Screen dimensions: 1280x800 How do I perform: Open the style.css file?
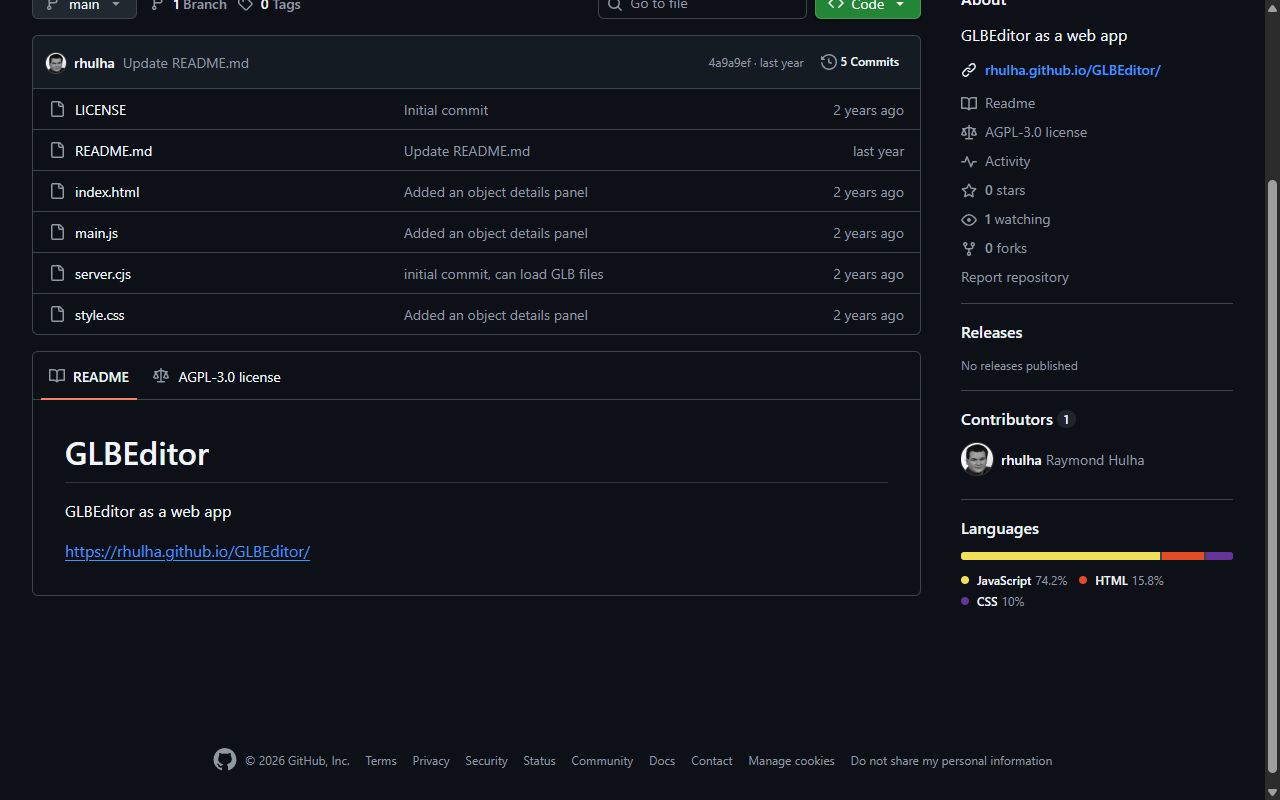click(99, 315)
